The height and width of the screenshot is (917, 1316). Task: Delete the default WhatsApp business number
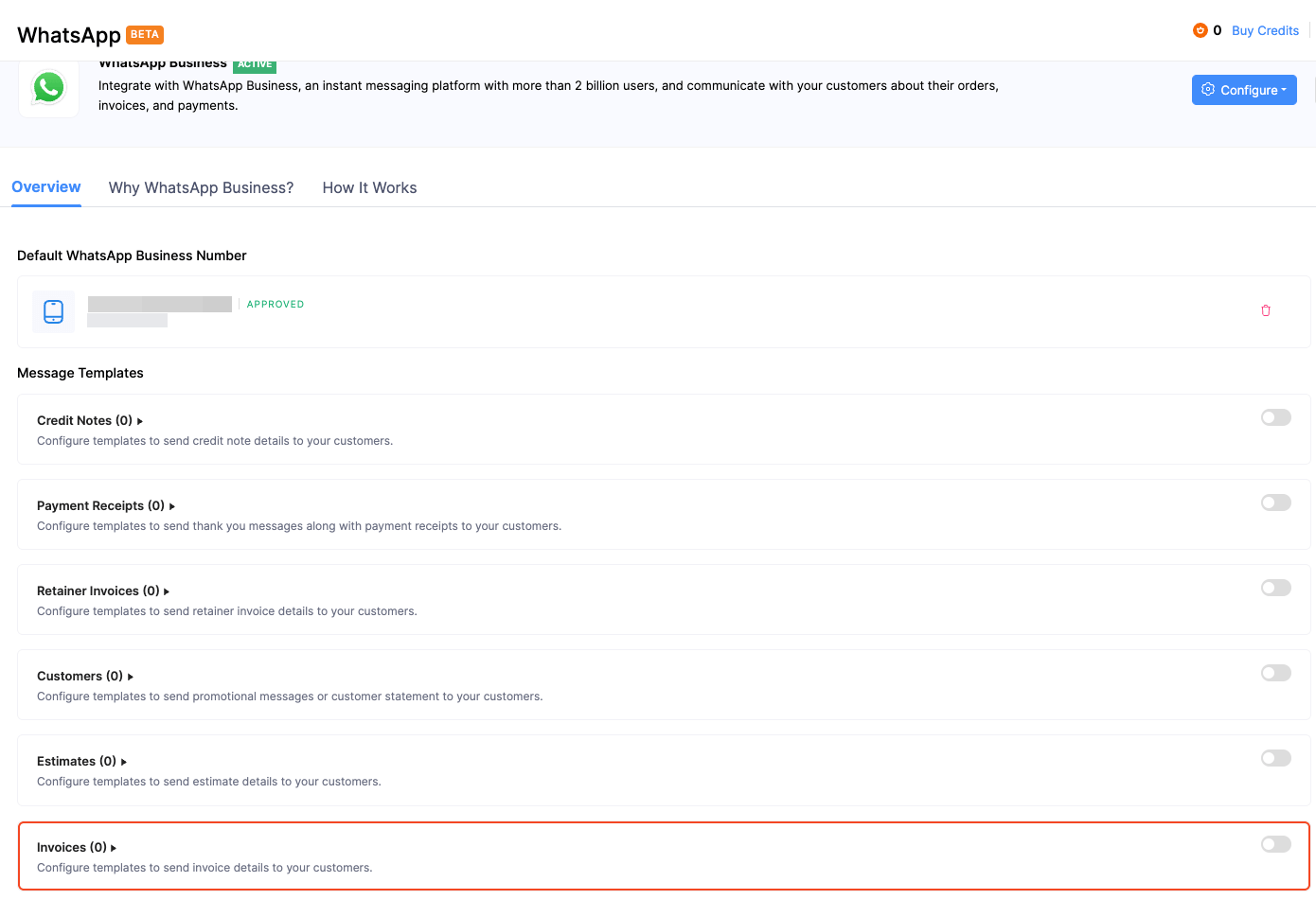(x=1266, y=310)
